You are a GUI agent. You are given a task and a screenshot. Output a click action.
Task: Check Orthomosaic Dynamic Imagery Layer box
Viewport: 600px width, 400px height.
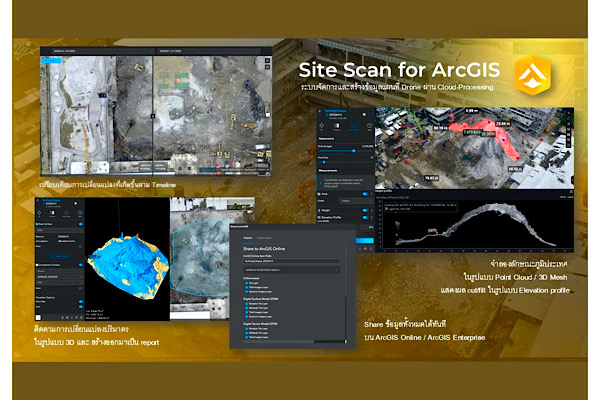click(x=246, y=291)
